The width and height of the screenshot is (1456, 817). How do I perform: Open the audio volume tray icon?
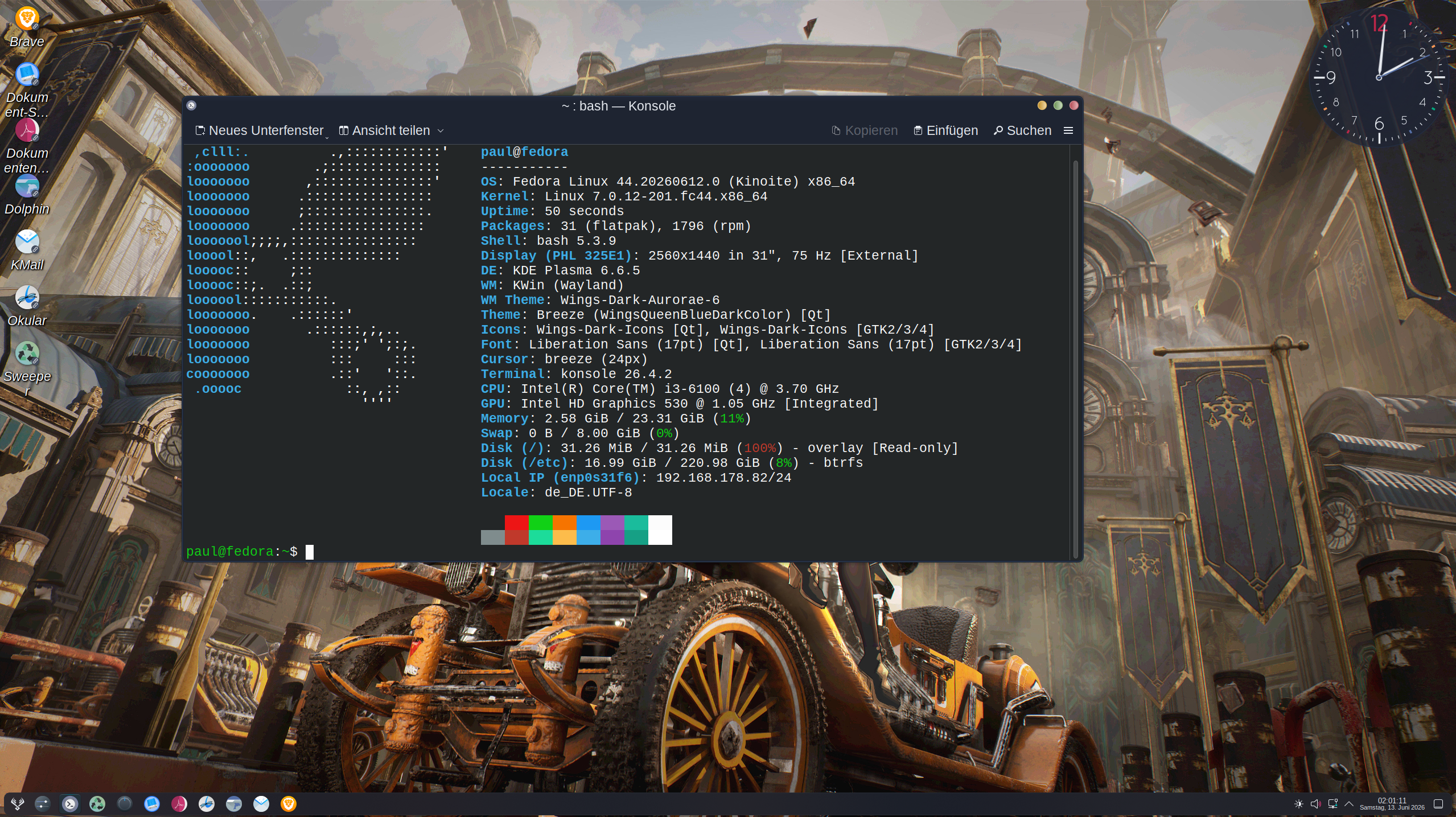1316,804
